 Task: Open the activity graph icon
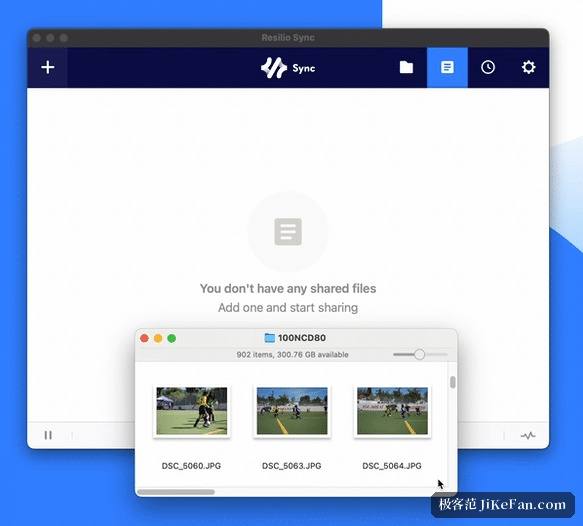(528, 435)
